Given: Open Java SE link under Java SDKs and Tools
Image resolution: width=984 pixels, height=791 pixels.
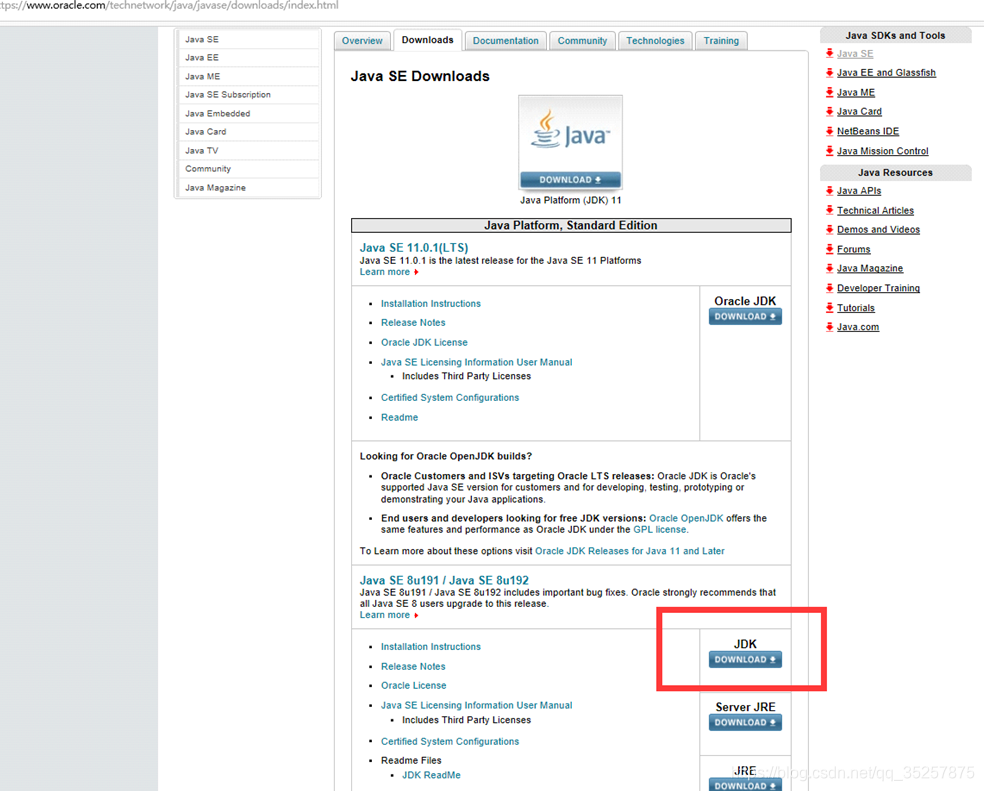Looking at the screenshot, I should click(x=855, y=53).
